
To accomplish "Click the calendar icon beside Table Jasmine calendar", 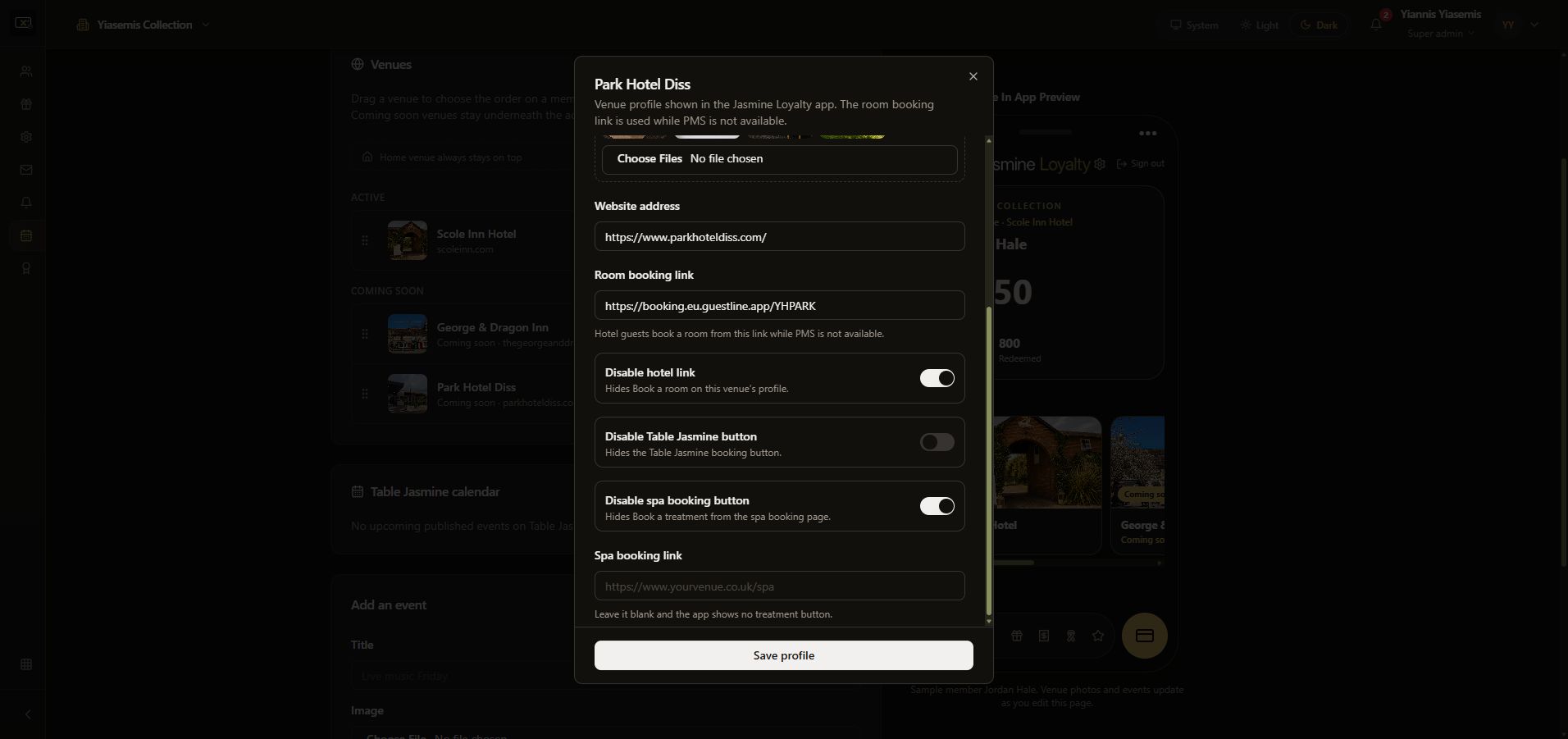I will [358, 492].
